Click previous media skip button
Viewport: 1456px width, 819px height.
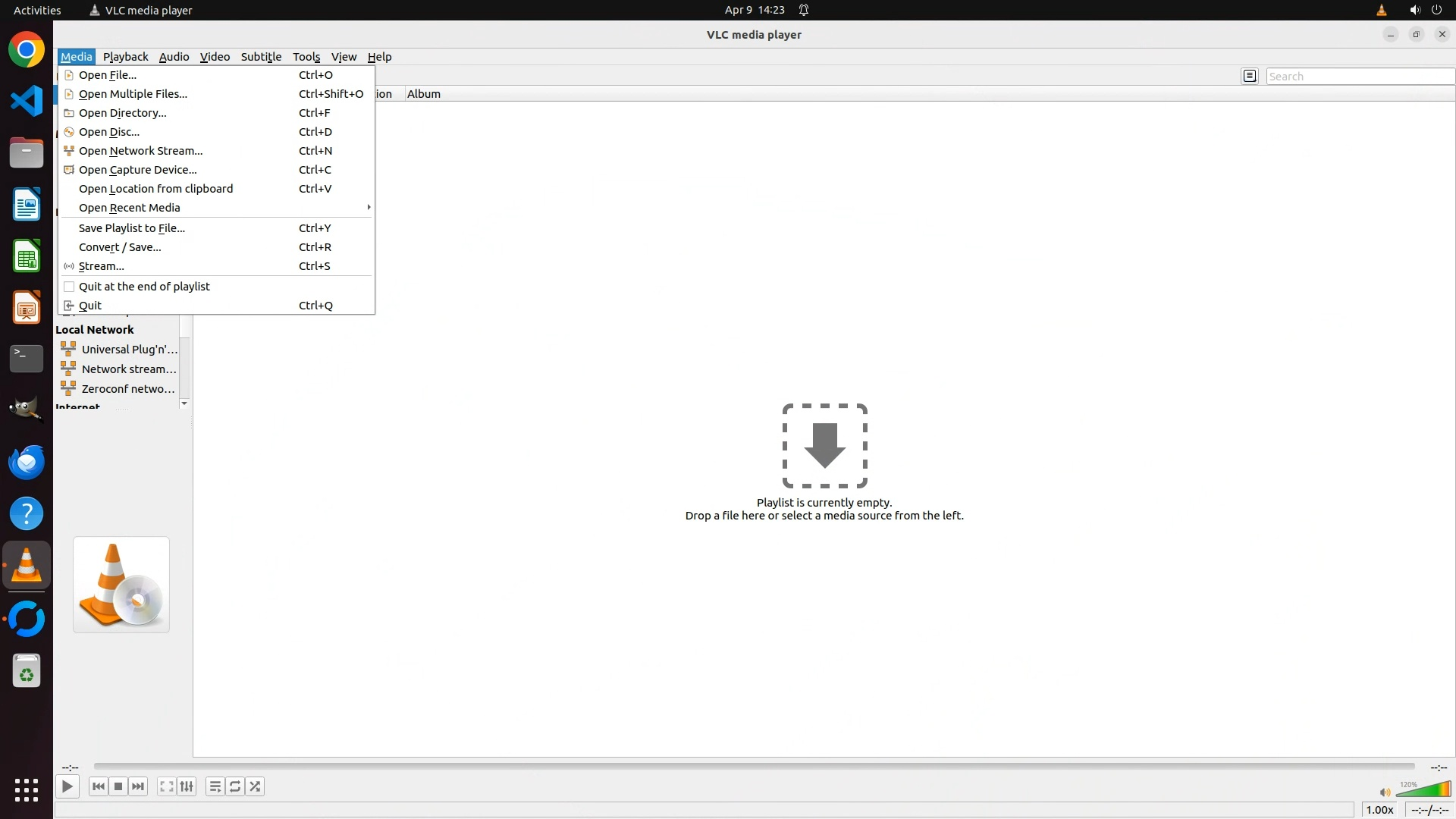98,786
